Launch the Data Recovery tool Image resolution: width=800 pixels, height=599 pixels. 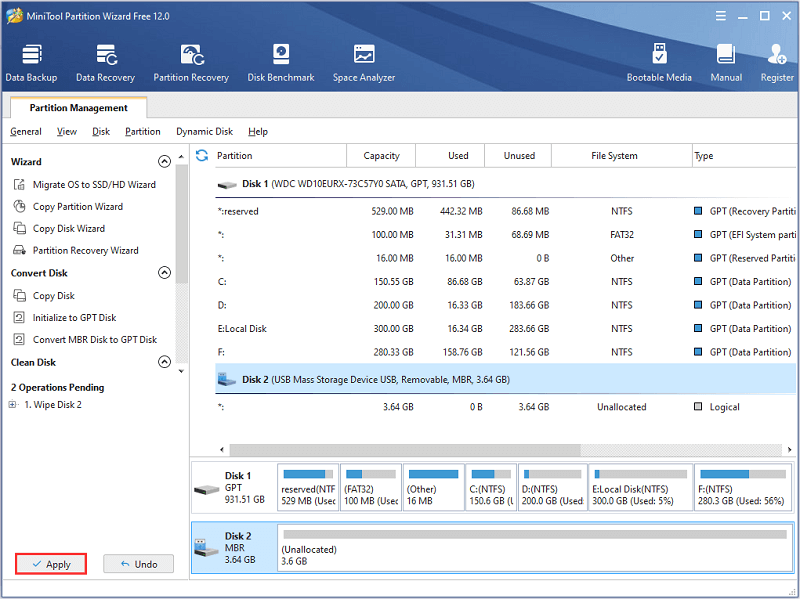click(106, 63)
